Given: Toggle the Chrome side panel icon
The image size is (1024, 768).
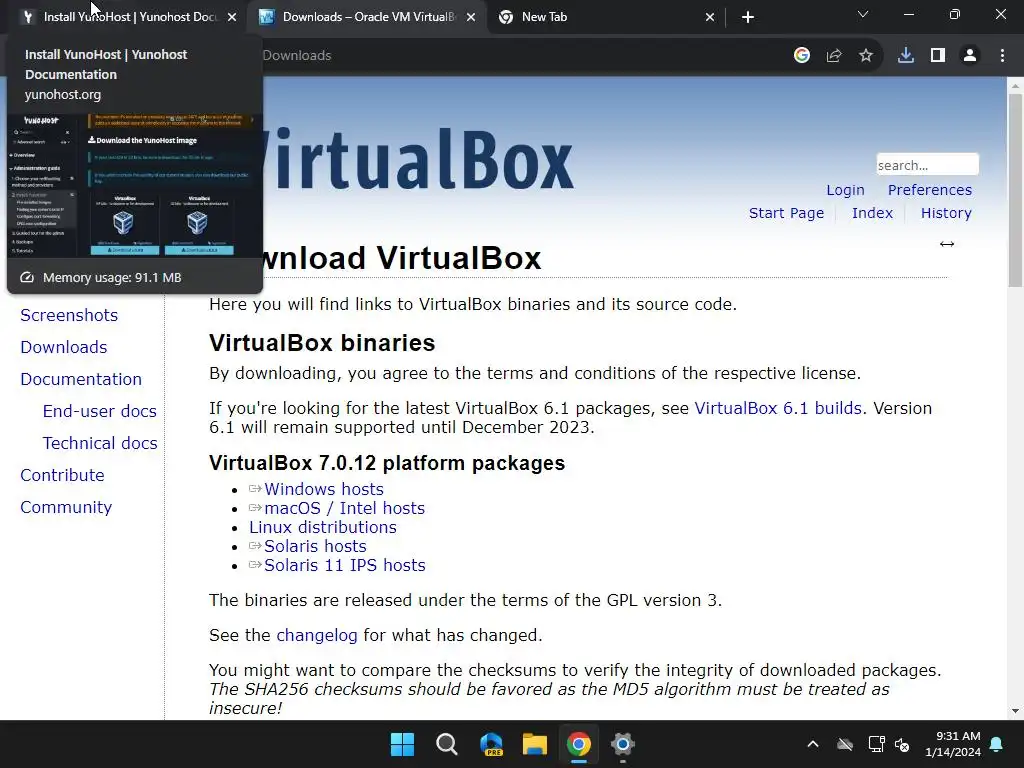Looking at the screenshot, I should 938,56.
